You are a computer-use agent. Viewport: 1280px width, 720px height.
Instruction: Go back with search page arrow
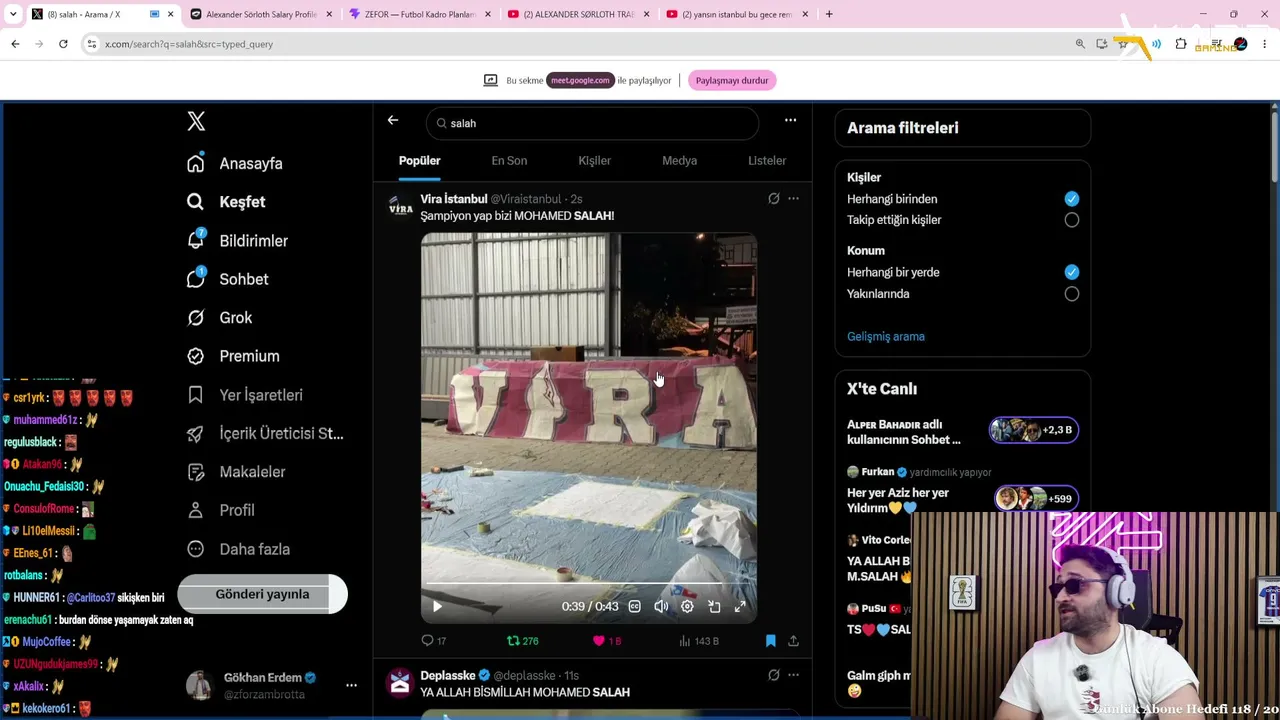pyautogui.click(x=393, y=120)
